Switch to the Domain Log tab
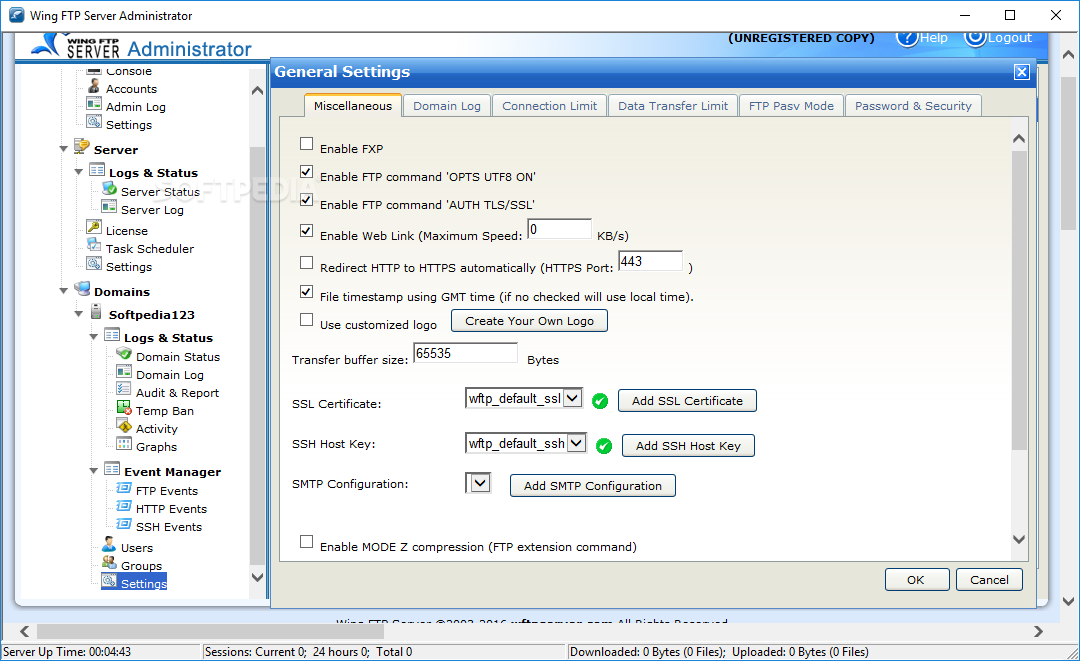The image size is (1080, 661). point(447,106)
